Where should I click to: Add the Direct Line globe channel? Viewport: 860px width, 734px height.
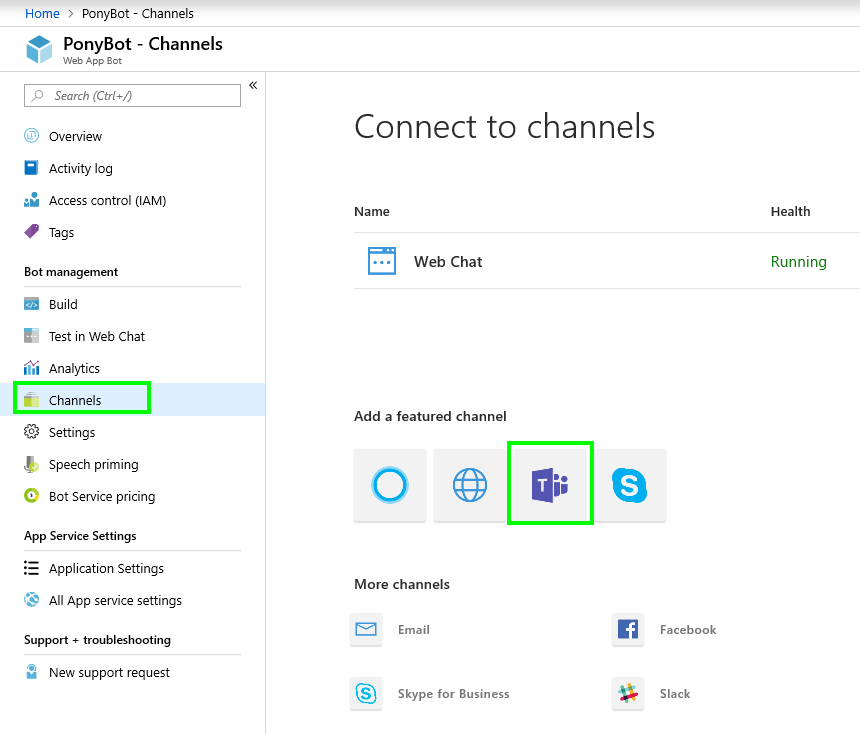tap(469, 485)
